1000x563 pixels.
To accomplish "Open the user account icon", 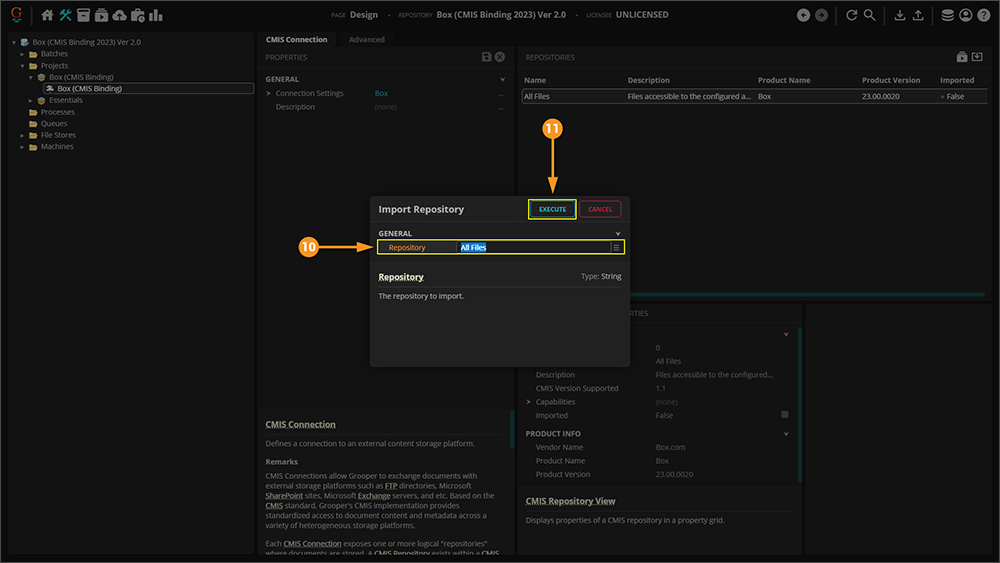I will (965, 15).
